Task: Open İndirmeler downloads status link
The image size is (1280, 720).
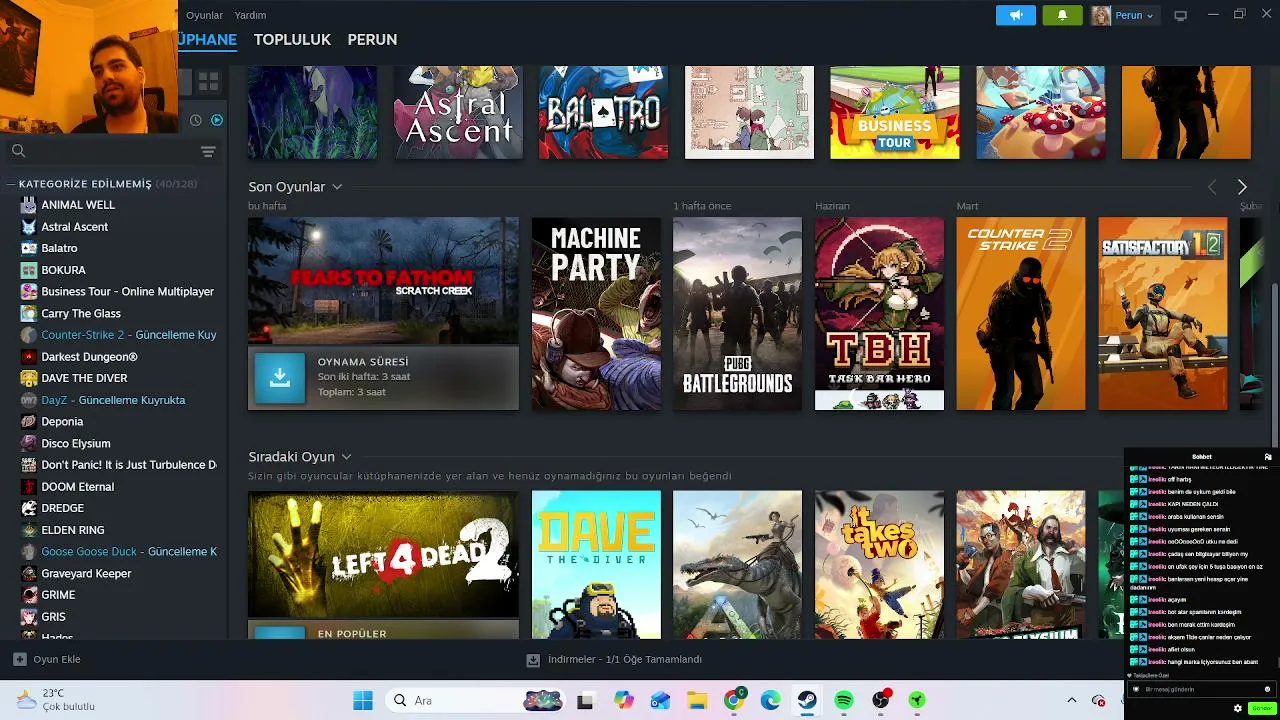Action: pyautogui.click(x=614, y=660)
